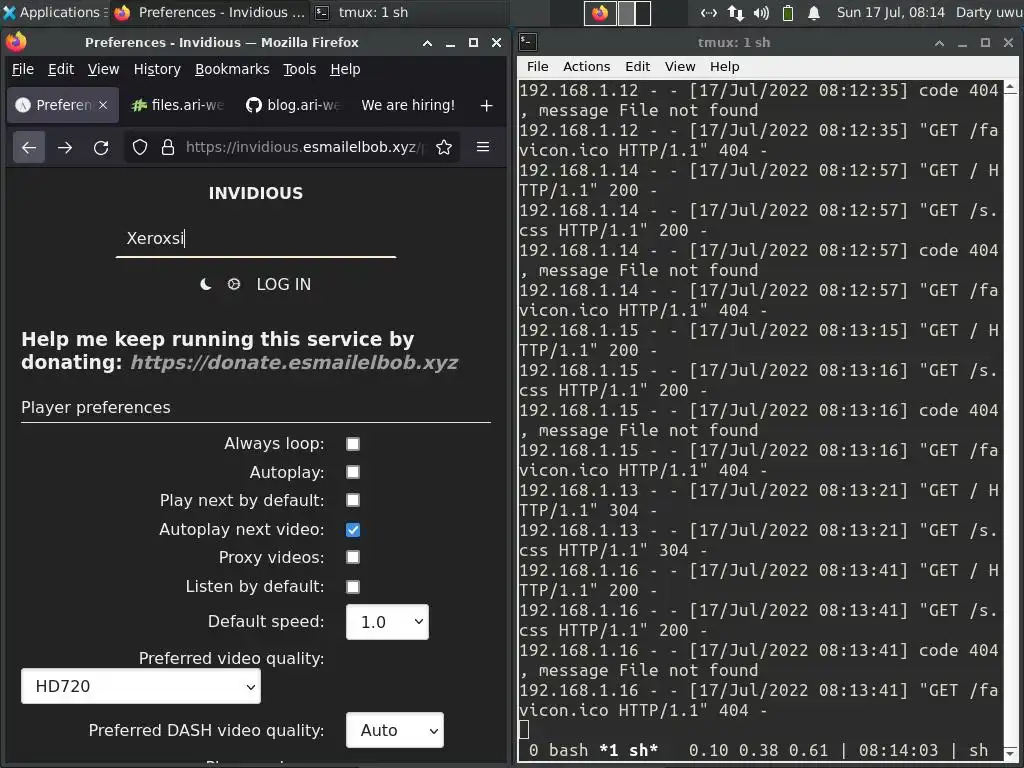The height and width of the screenshot is (768, 1024).
Task: Click the terminal scrollbar down arrow
Action: coord(1010,753)
